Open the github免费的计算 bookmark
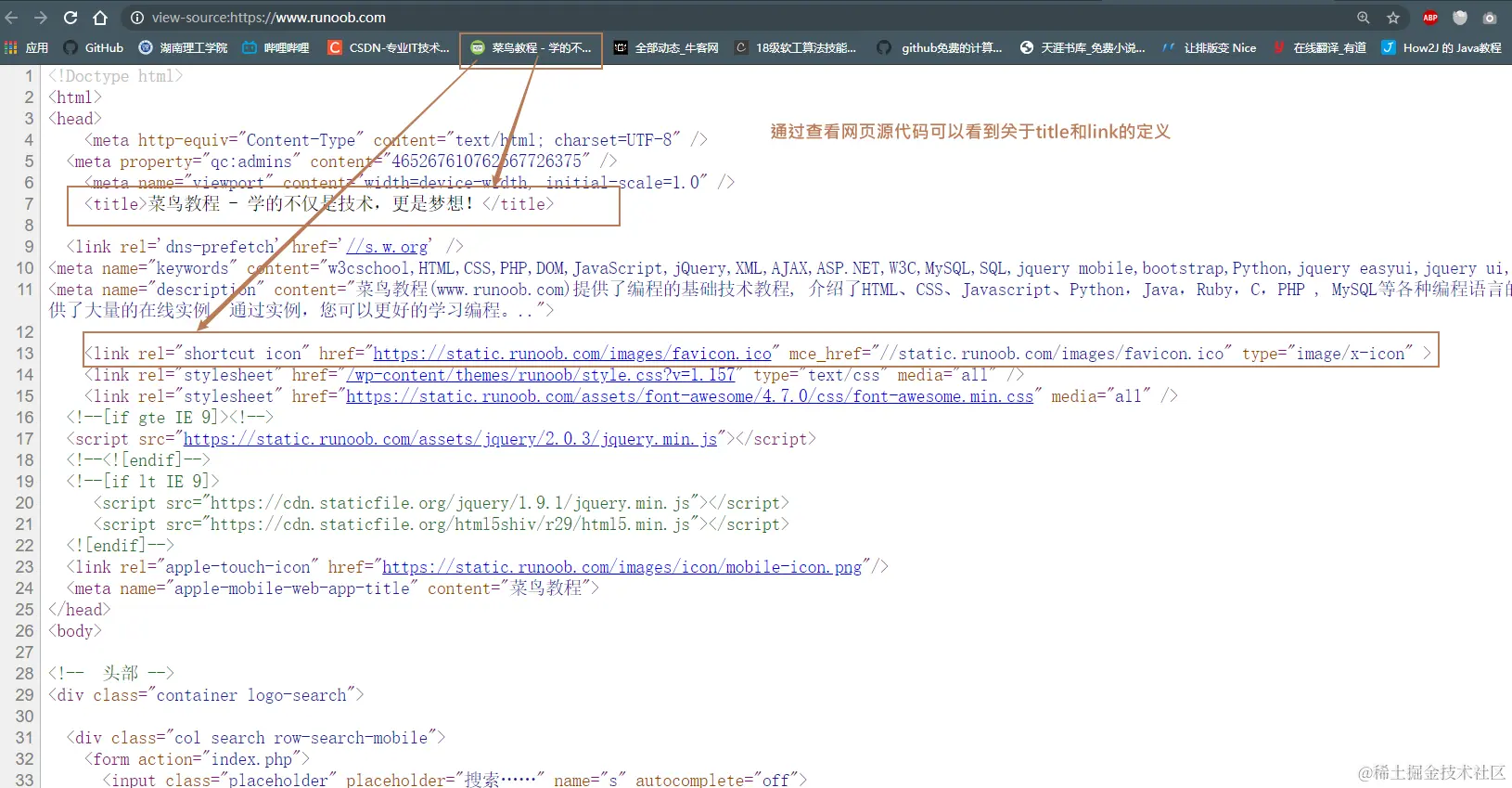 click(x=940, y=47)
